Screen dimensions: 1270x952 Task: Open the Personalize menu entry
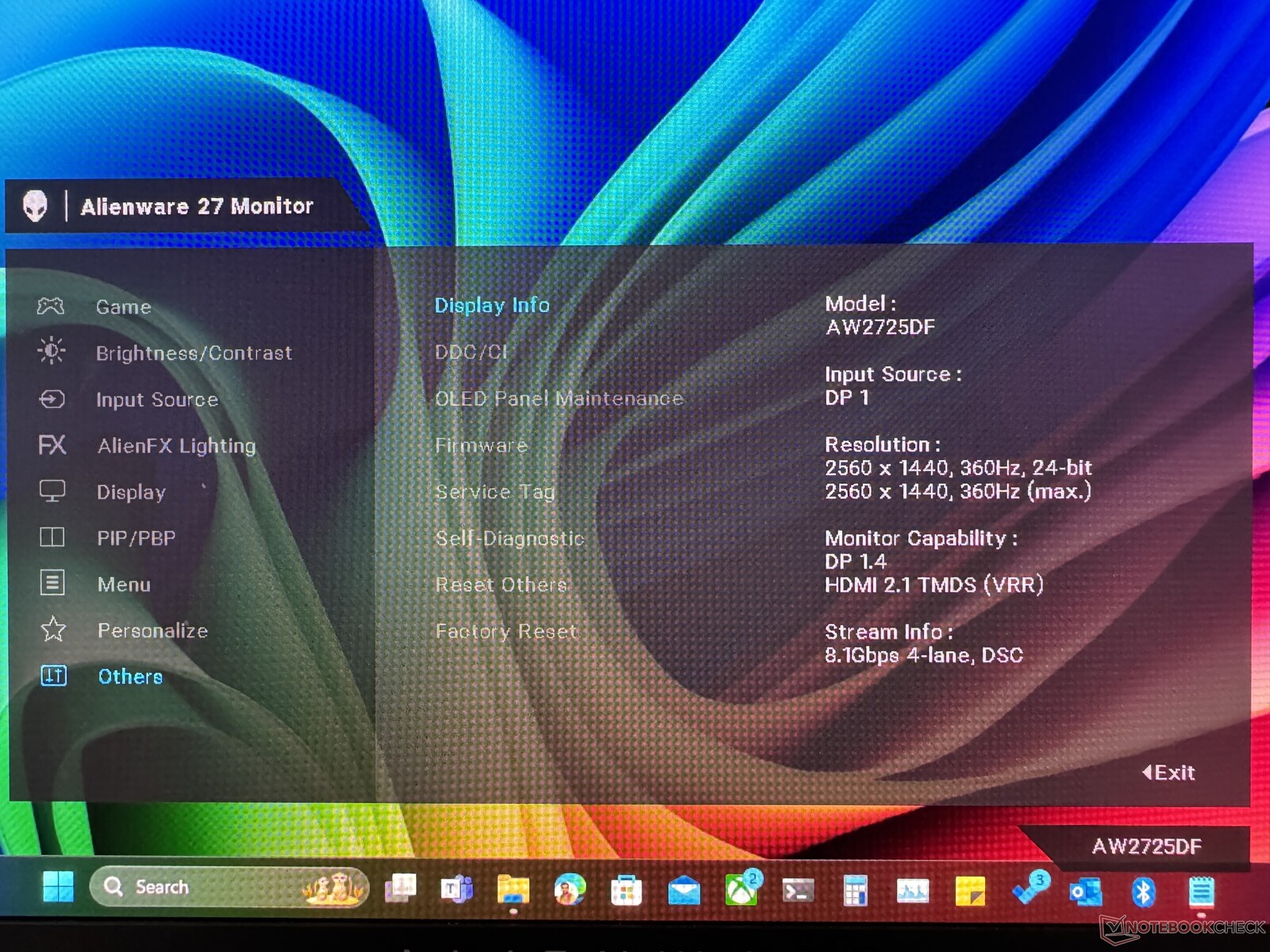(x=152, y=631)
